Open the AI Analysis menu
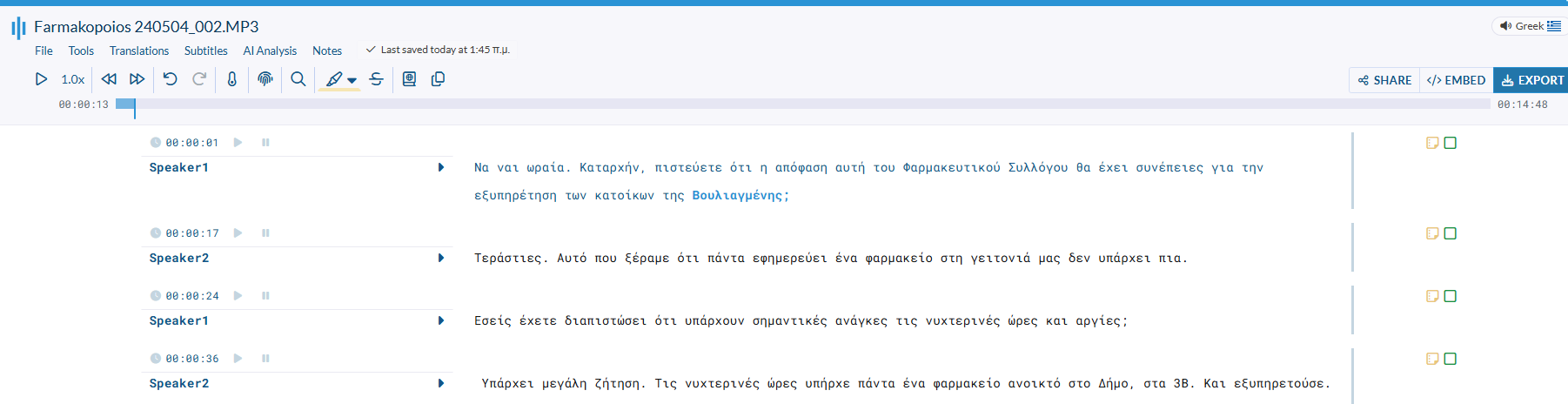The width and height of the screenshot is (1568, 404). (x=270, y=50)
